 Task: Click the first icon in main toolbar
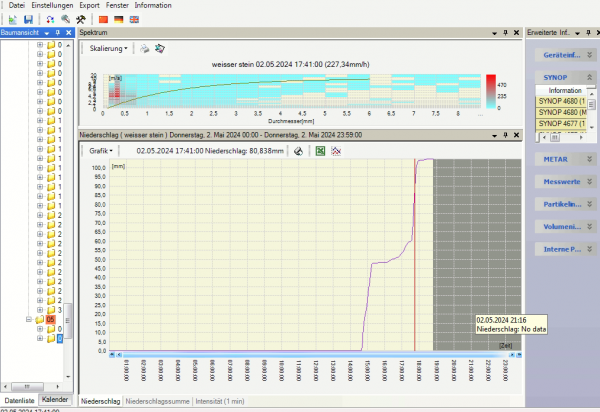12,19
